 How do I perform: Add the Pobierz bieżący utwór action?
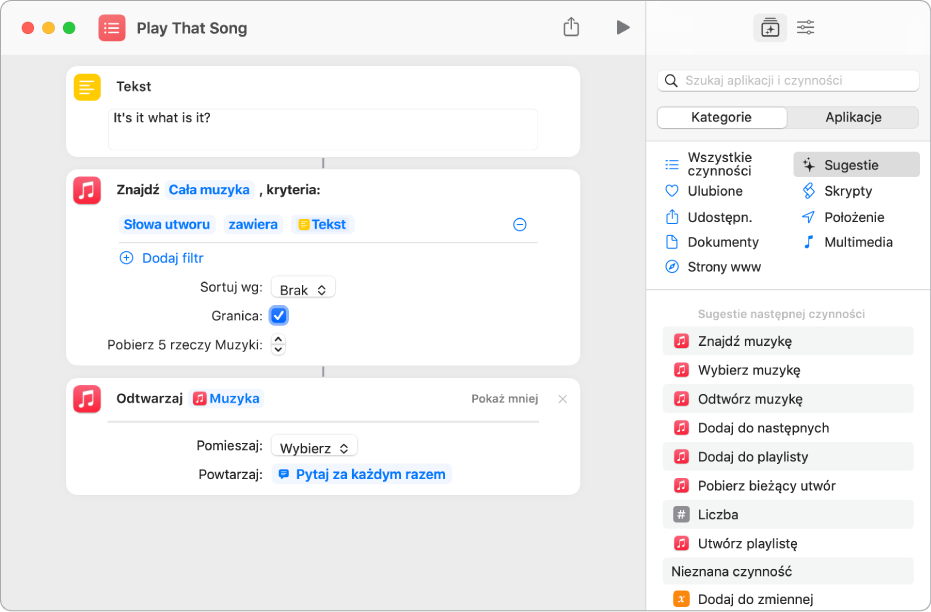coord(788,486)
